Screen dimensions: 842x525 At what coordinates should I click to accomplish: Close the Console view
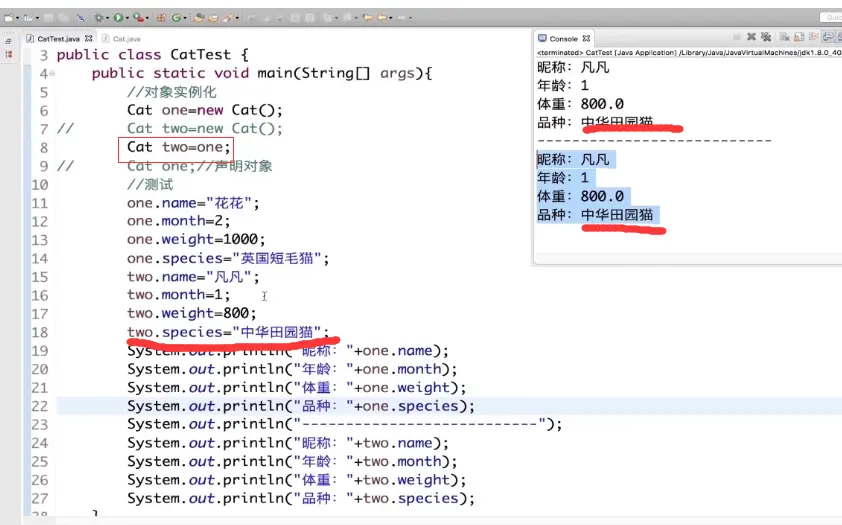586,38
